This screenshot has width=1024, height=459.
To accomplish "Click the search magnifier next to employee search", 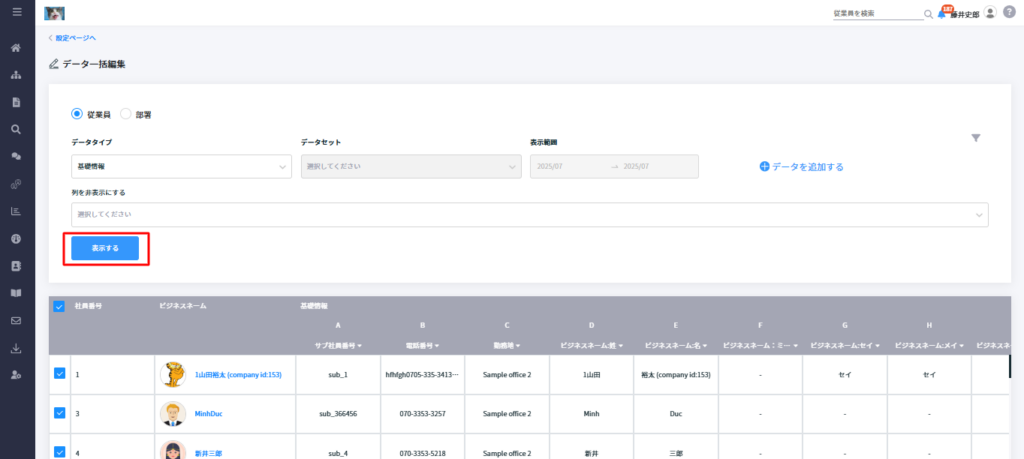I will [928, 14].
